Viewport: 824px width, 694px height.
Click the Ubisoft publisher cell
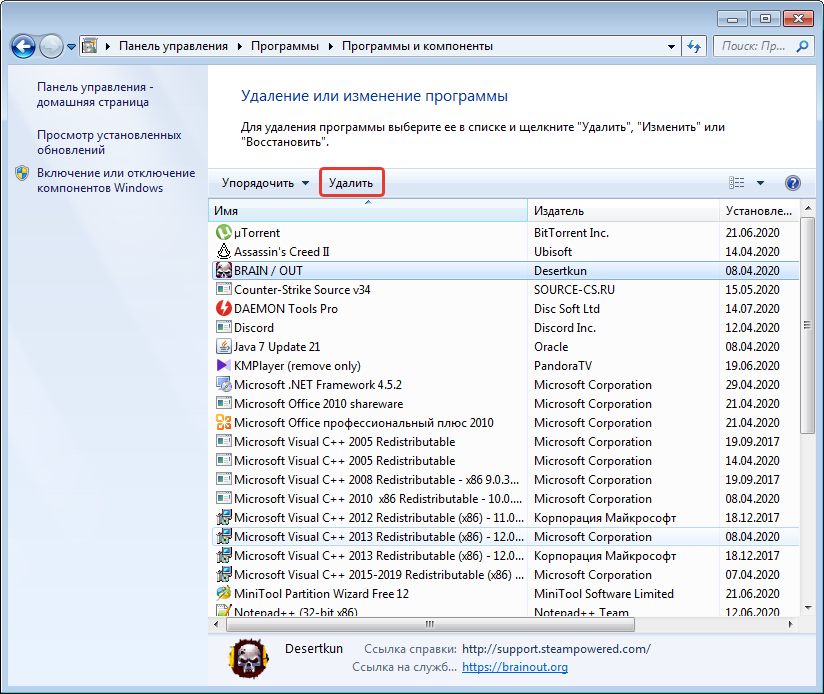click(x=553, y=252)
